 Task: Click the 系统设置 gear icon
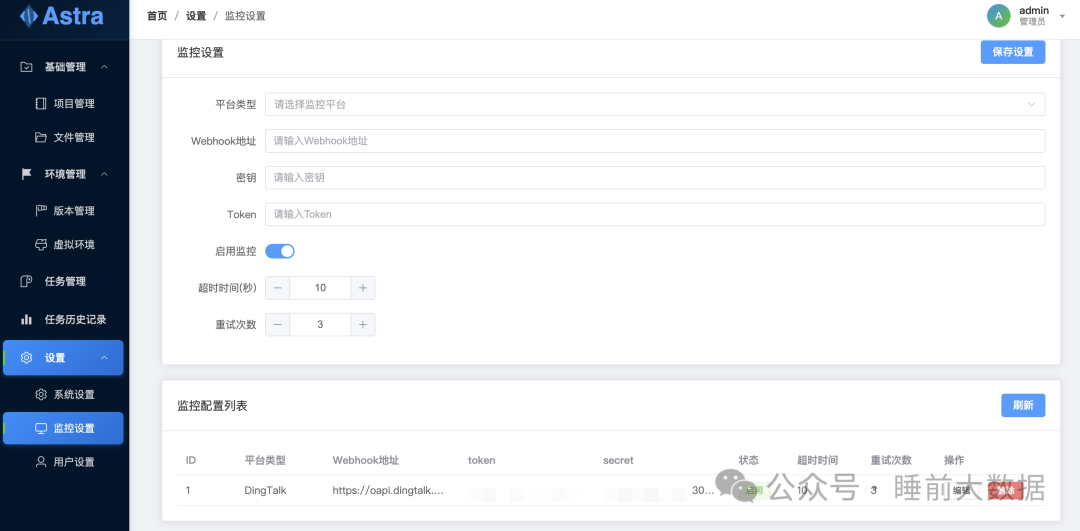tap(41, 395)
